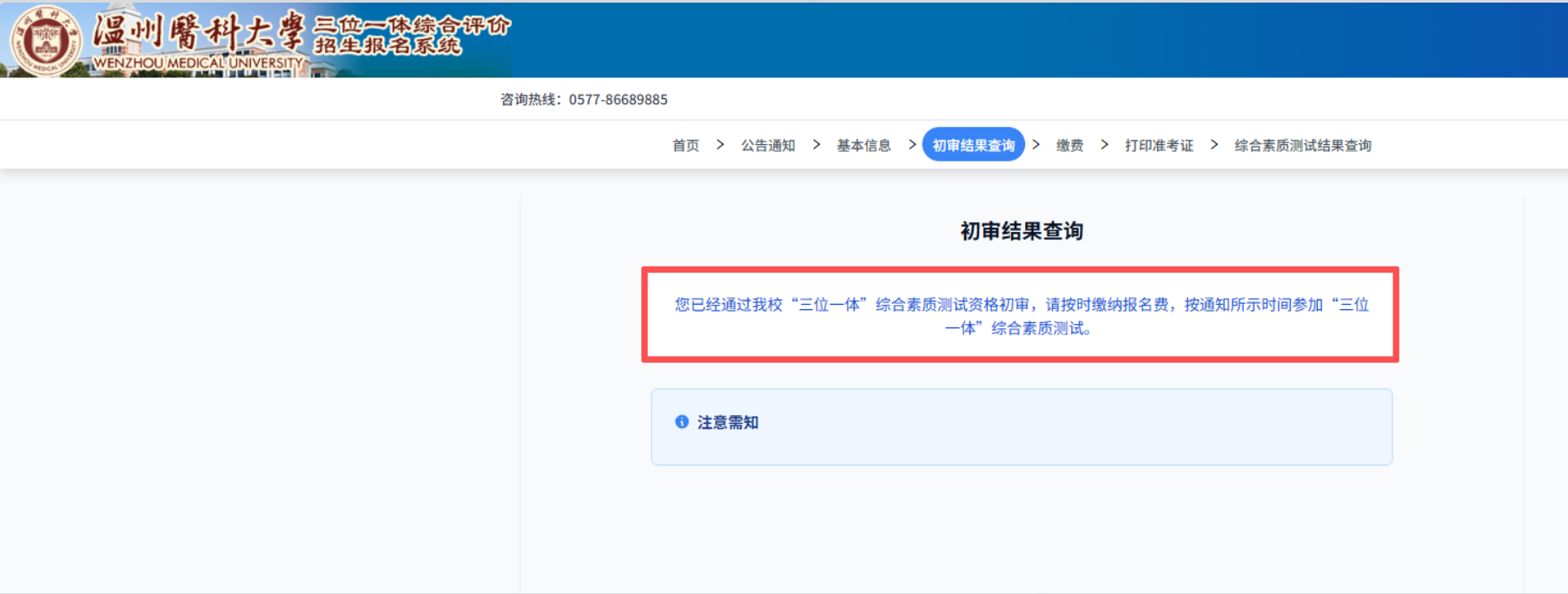Click the hotline number 0577-86689885
The image size is (1568, 594).
point(618,100)
